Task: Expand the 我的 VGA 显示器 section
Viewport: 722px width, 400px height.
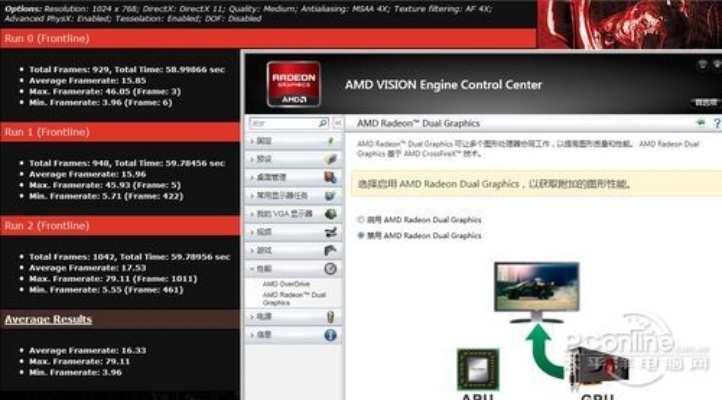Action: click(x=280, y=214)
